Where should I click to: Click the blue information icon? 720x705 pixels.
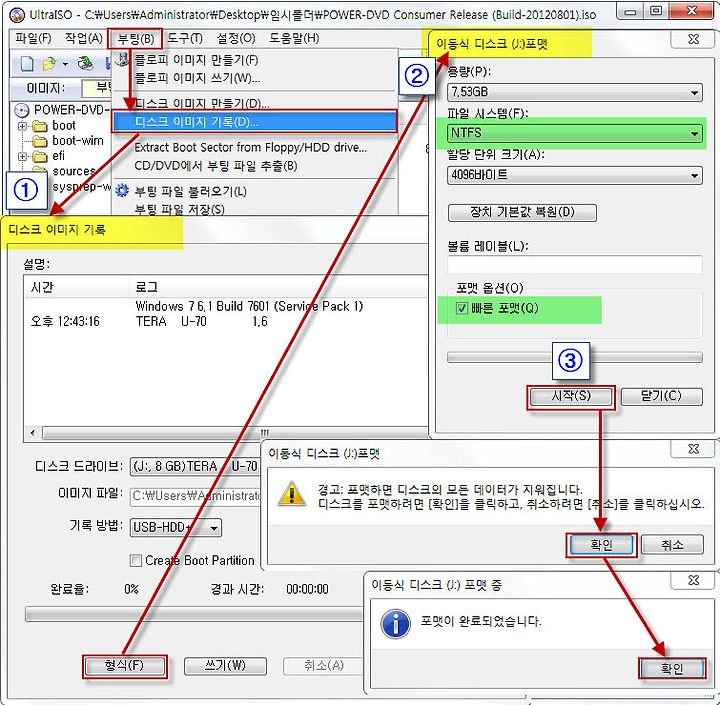click(x=395, y=624)
